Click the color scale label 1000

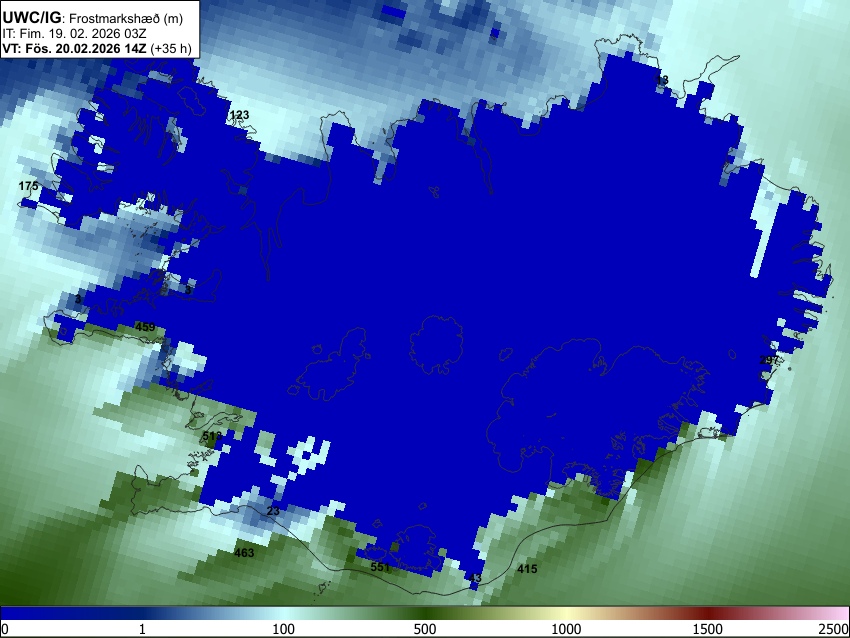566,629
